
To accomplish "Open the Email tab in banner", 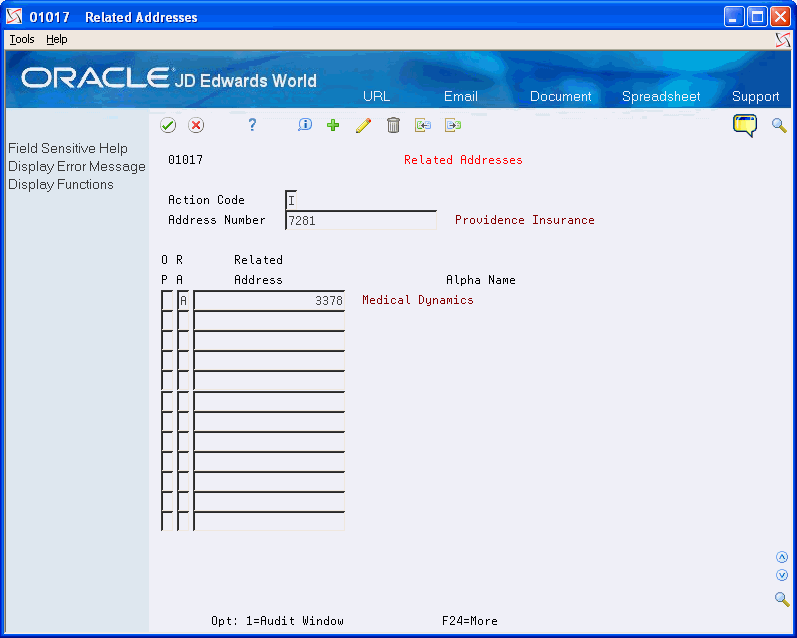I will (x=461, y=97).
